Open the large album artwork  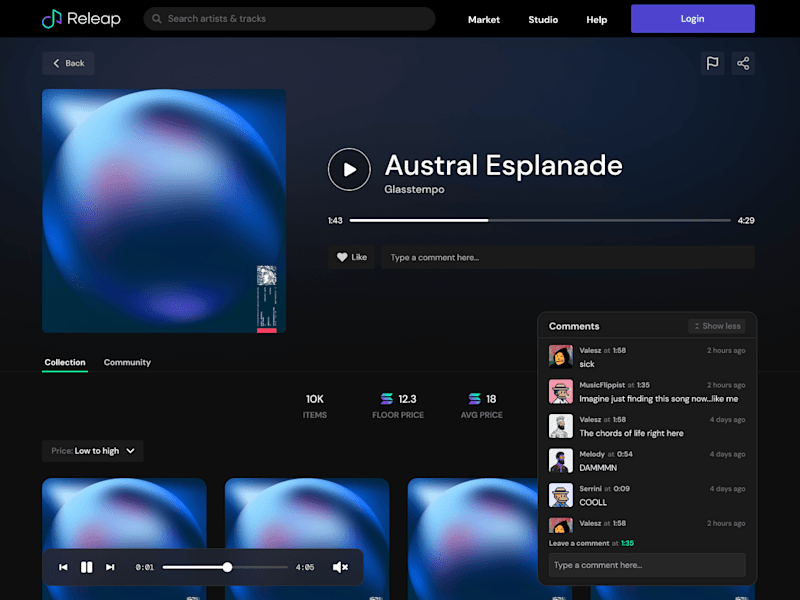pyautogui.click(x=164, y=211)
